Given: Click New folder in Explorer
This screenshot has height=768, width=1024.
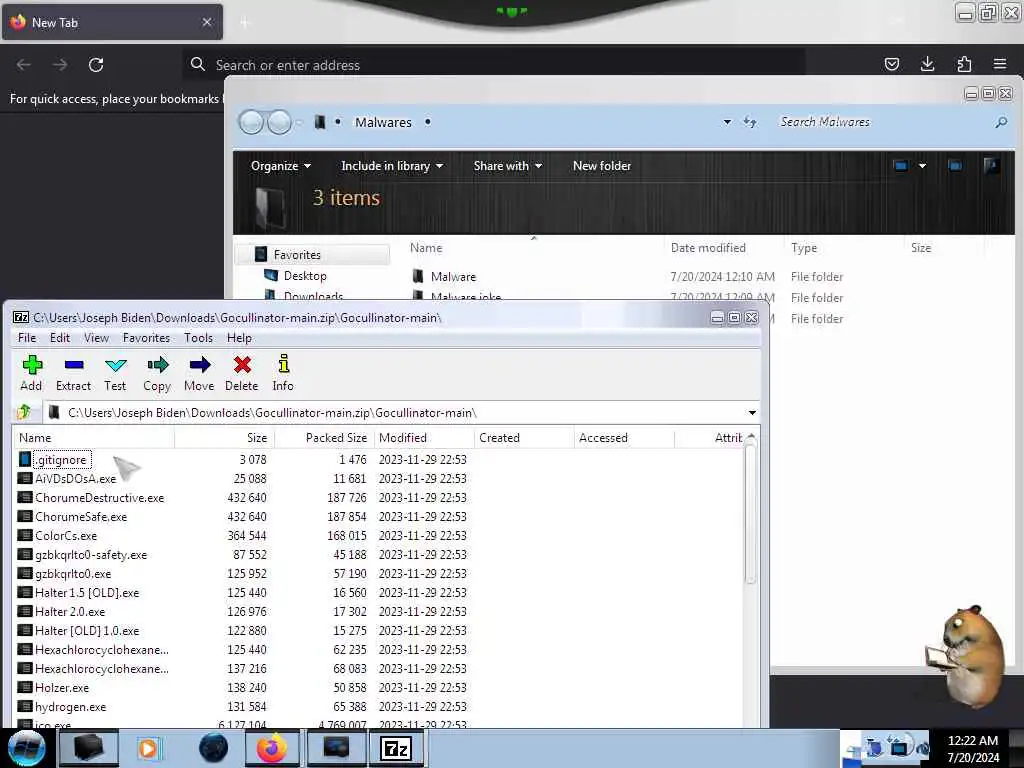Looking at the screenshot, I should pos(601,166).
